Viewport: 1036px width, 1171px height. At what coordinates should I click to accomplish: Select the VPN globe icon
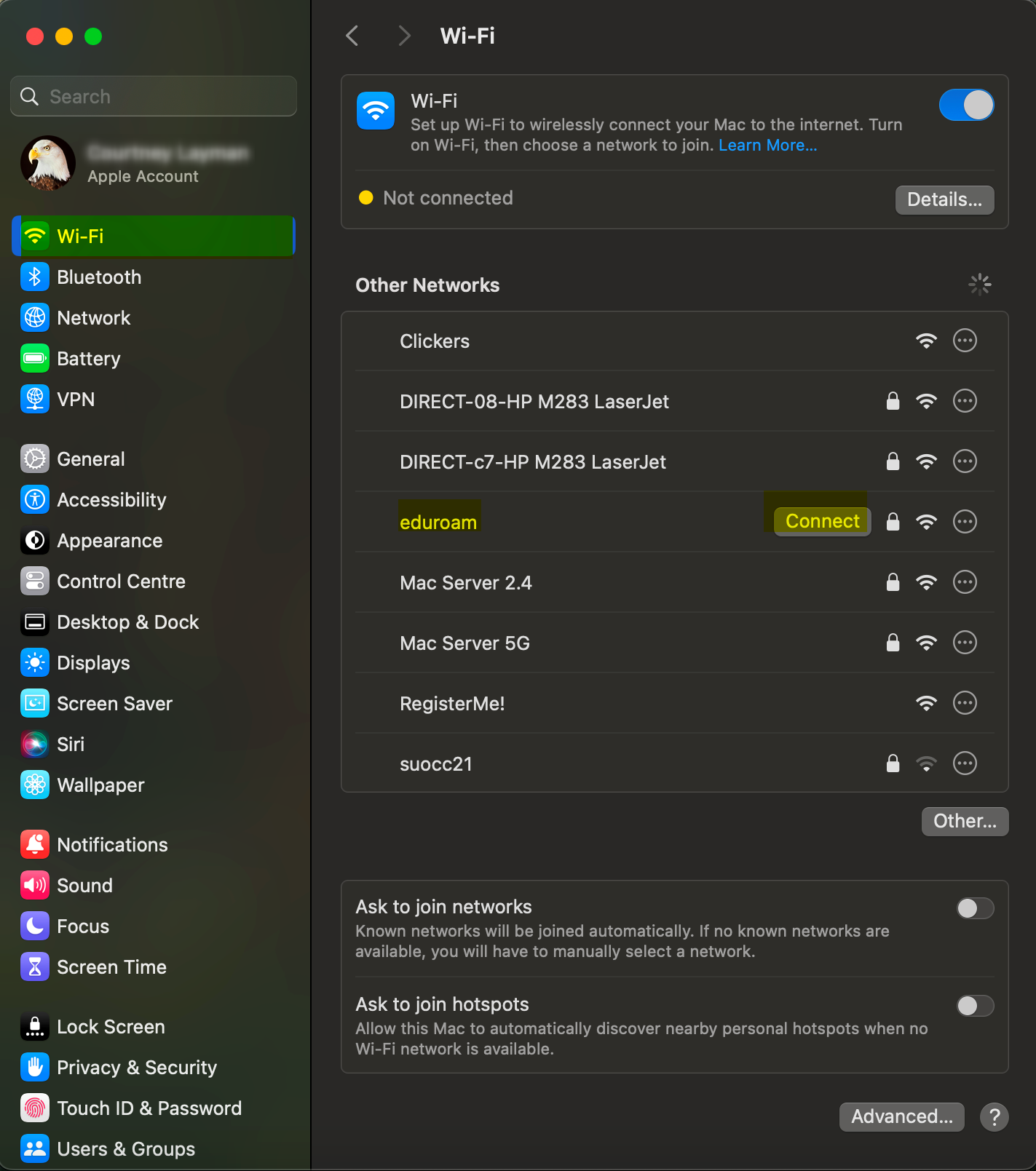35,400
